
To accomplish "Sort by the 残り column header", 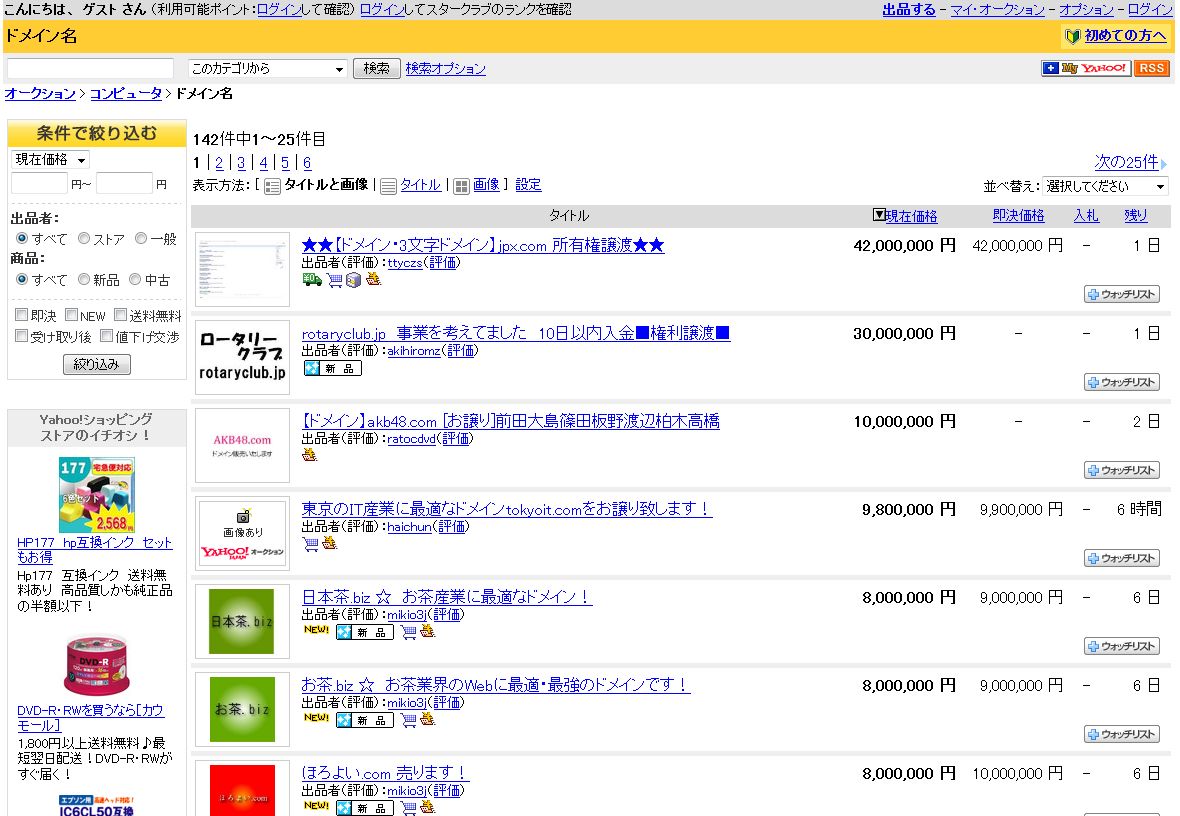I will click(1136, 216).
